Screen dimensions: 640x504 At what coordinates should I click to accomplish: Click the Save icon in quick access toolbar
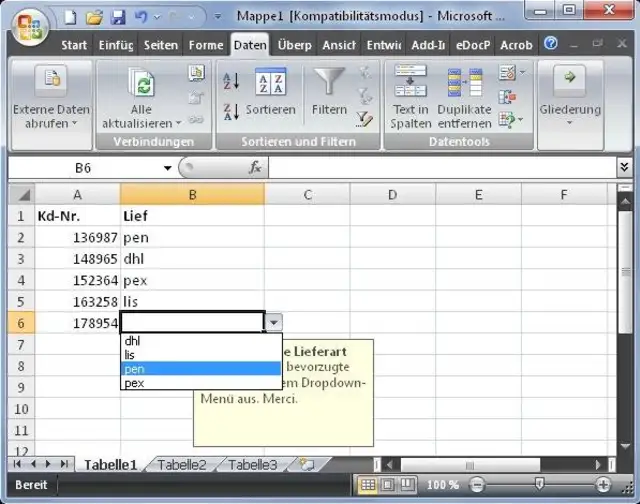pyautogui.click(x=117, y=17)
